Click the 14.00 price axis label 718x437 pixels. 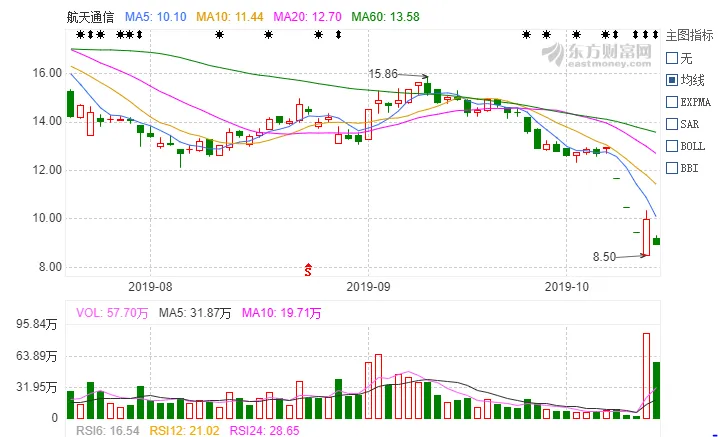pos(47,121)
